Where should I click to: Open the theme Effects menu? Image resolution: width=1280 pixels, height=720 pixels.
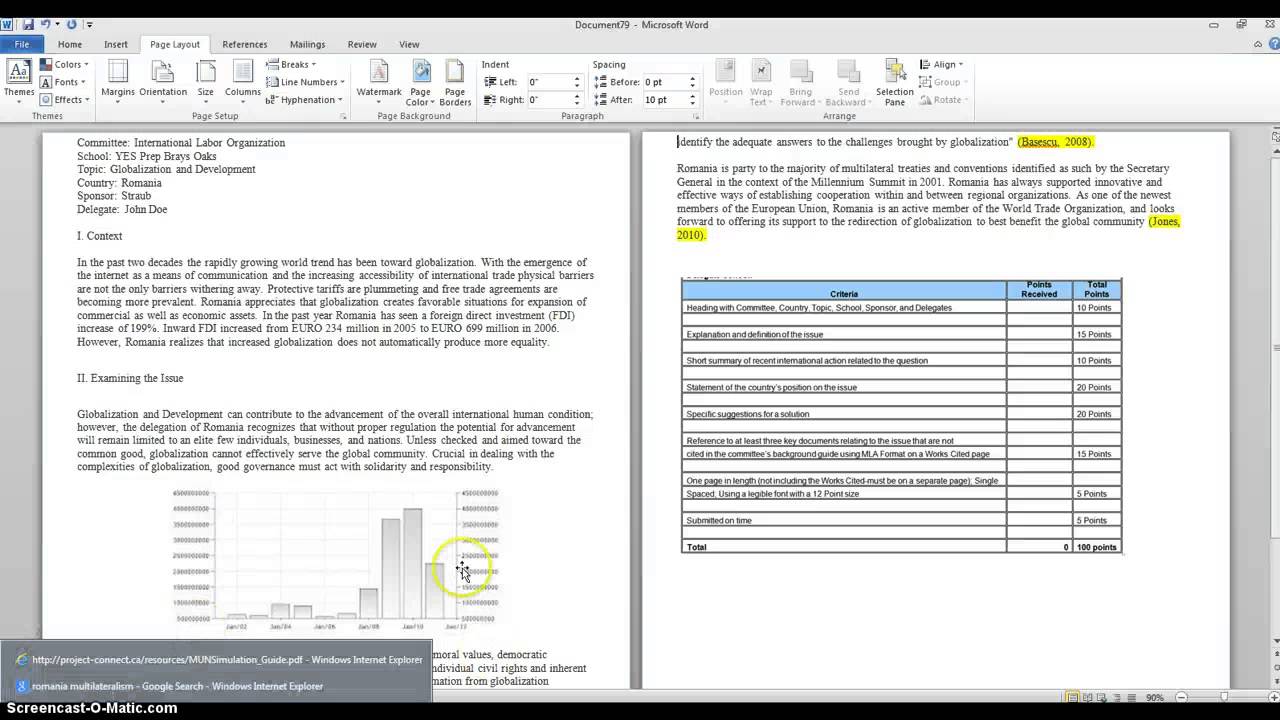pos(65,100)
